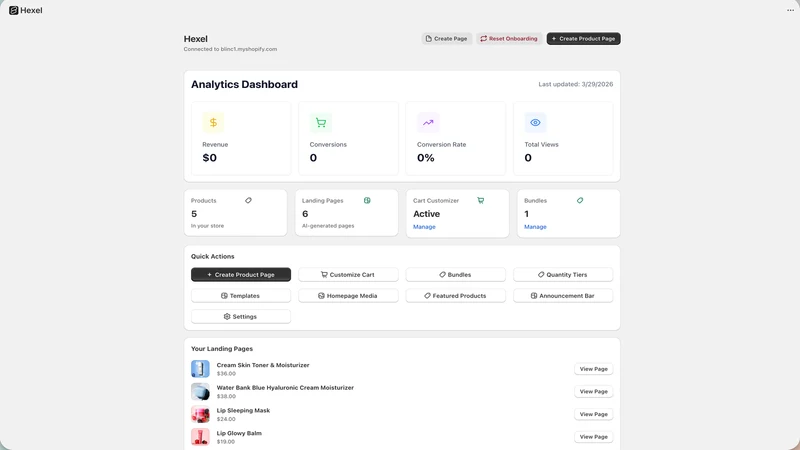Open Manage link under Bundles
Viewport: 800px width, 450px height.
tap(535, 227)
